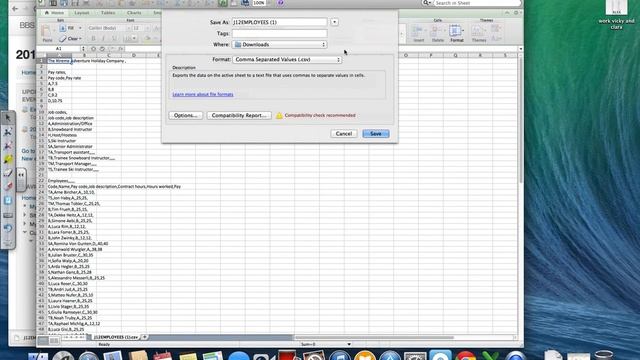640x360 pixels.
Task: Open 'work vicky and clara' desktop file
Action: click(616, 14)
